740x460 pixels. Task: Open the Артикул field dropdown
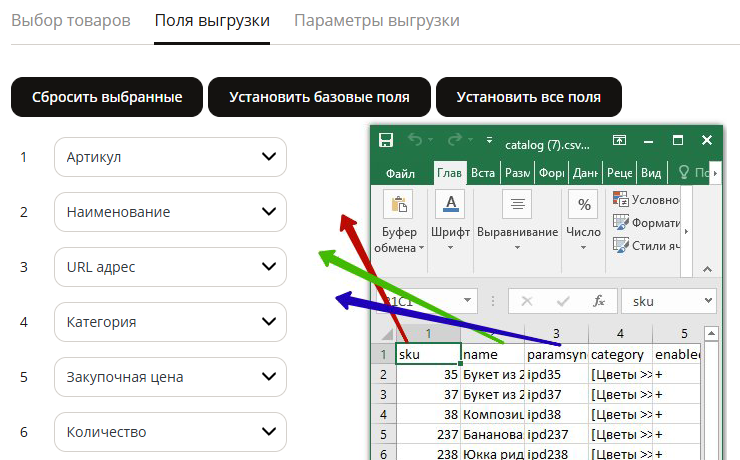(x=170, y=157)
